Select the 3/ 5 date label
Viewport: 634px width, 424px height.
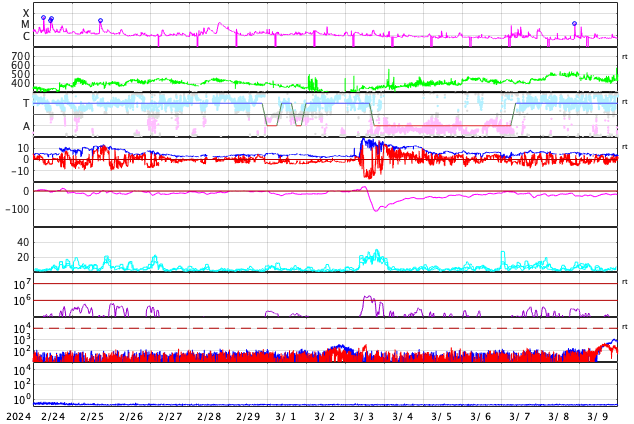[442, 417]
